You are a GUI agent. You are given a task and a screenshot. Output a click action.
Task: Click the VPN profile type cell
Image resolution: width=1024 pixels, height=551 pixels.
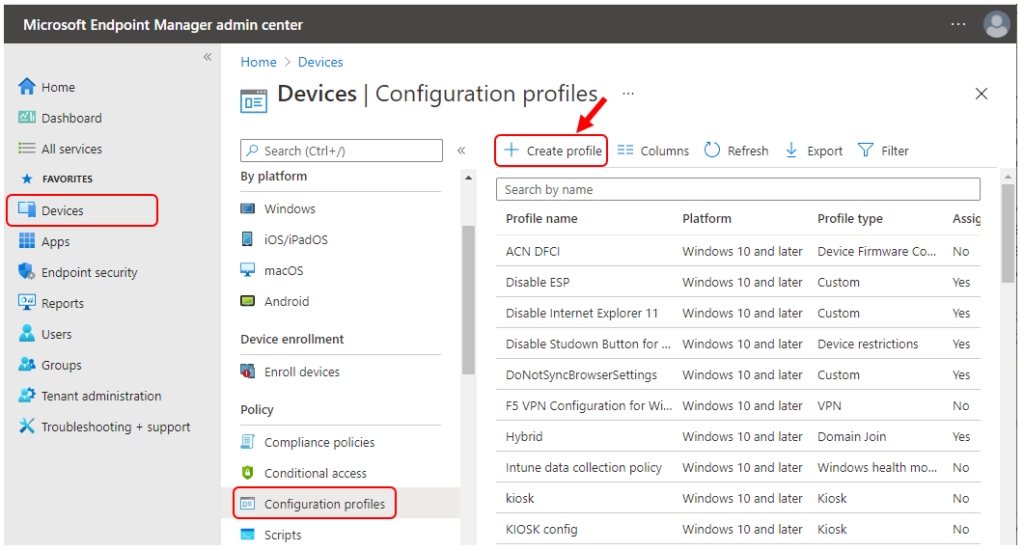(829, 405)
